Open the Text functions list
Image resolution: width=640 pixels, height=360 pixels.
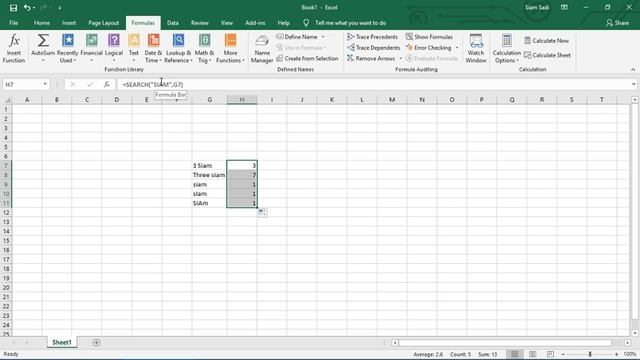(x=134, y=48)
